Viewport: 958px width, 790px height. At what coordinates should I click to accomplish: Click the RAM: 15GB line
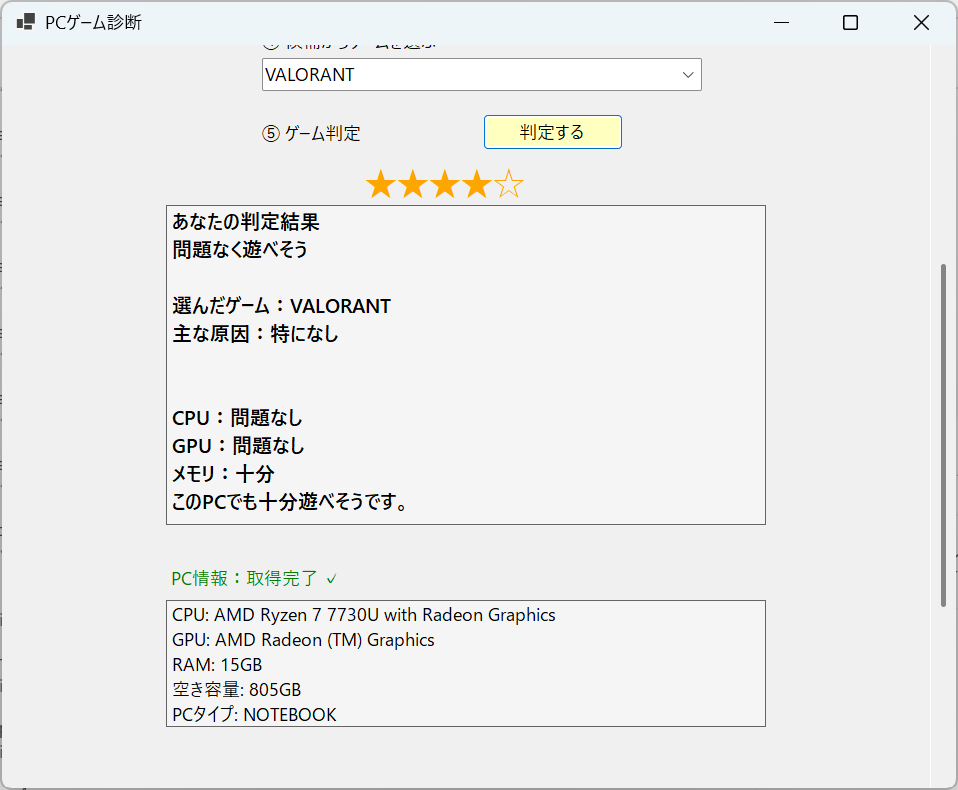click(217, 665)
